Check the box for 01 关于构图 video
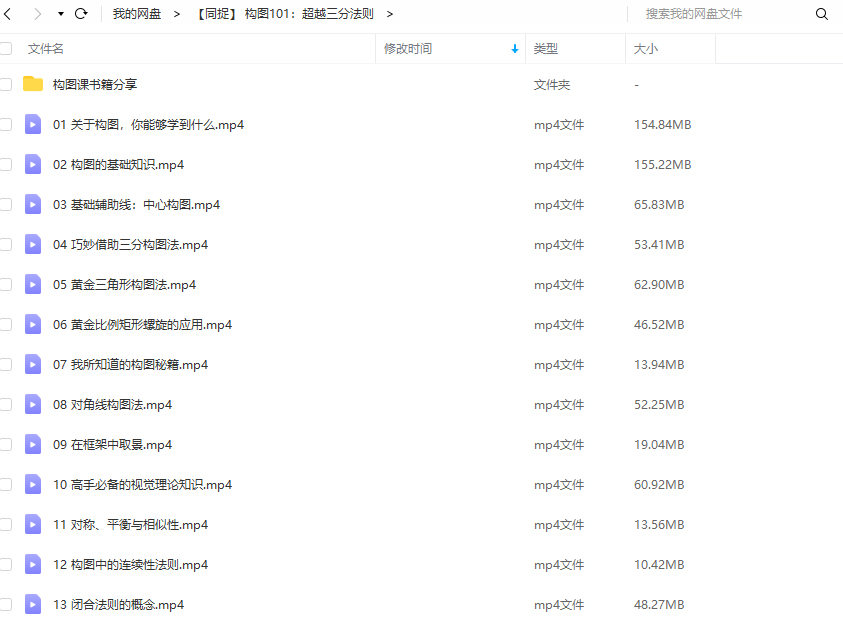This screenshot has width=843, height=640. tap(6, 124)
